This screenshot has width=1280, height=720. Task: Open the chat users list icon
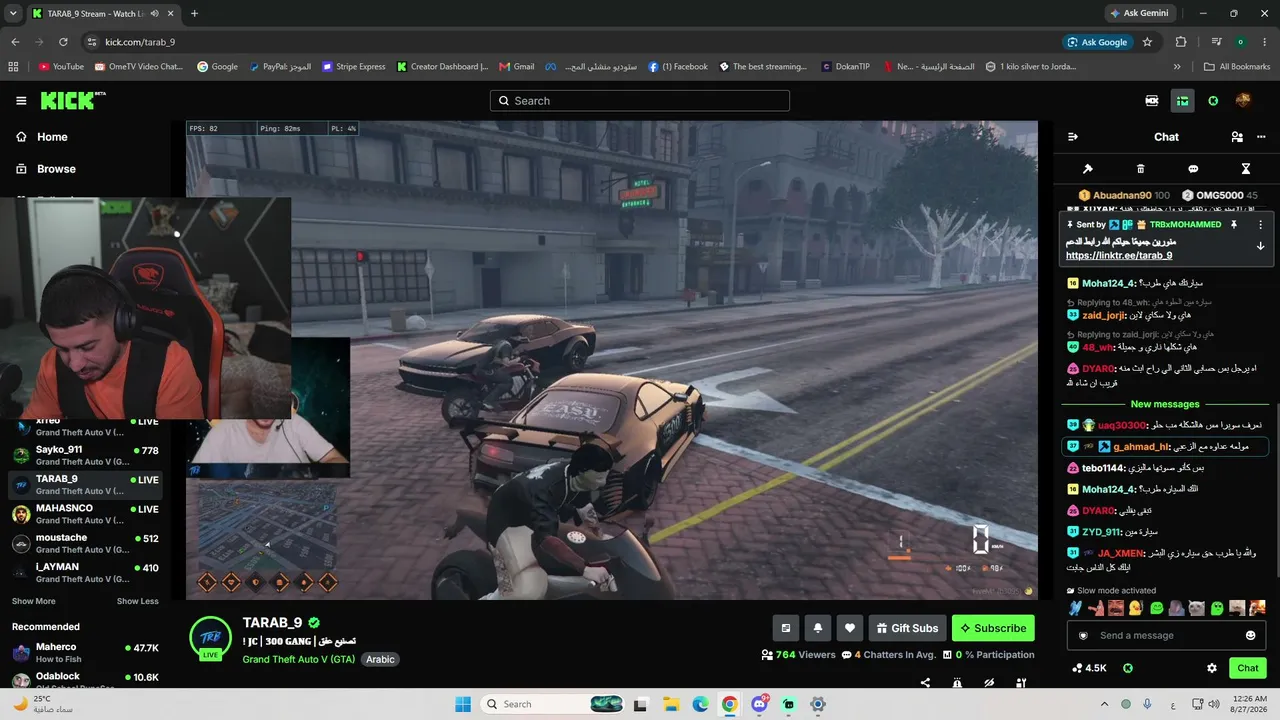[1237, 137]
